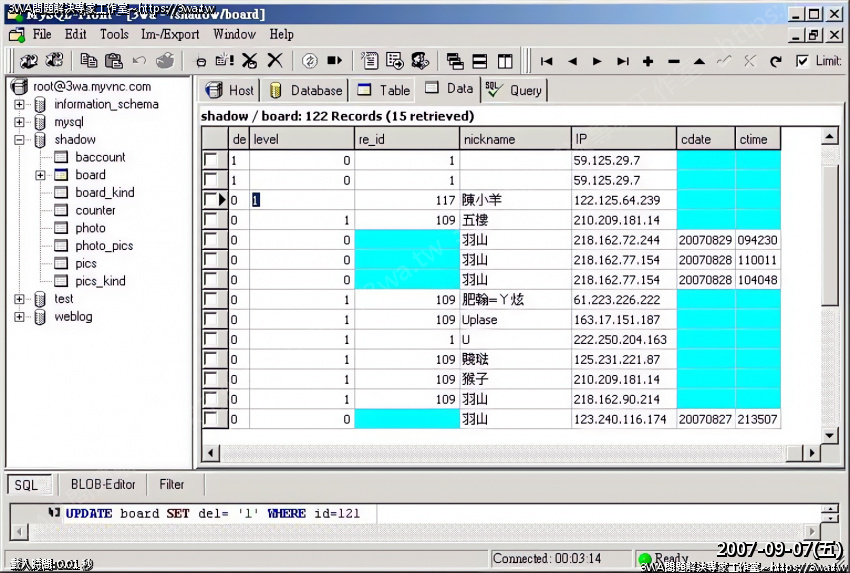The width and height of the screenshot is (850, 573).
Task: Delete the record with minus icon
Action: 673,61
